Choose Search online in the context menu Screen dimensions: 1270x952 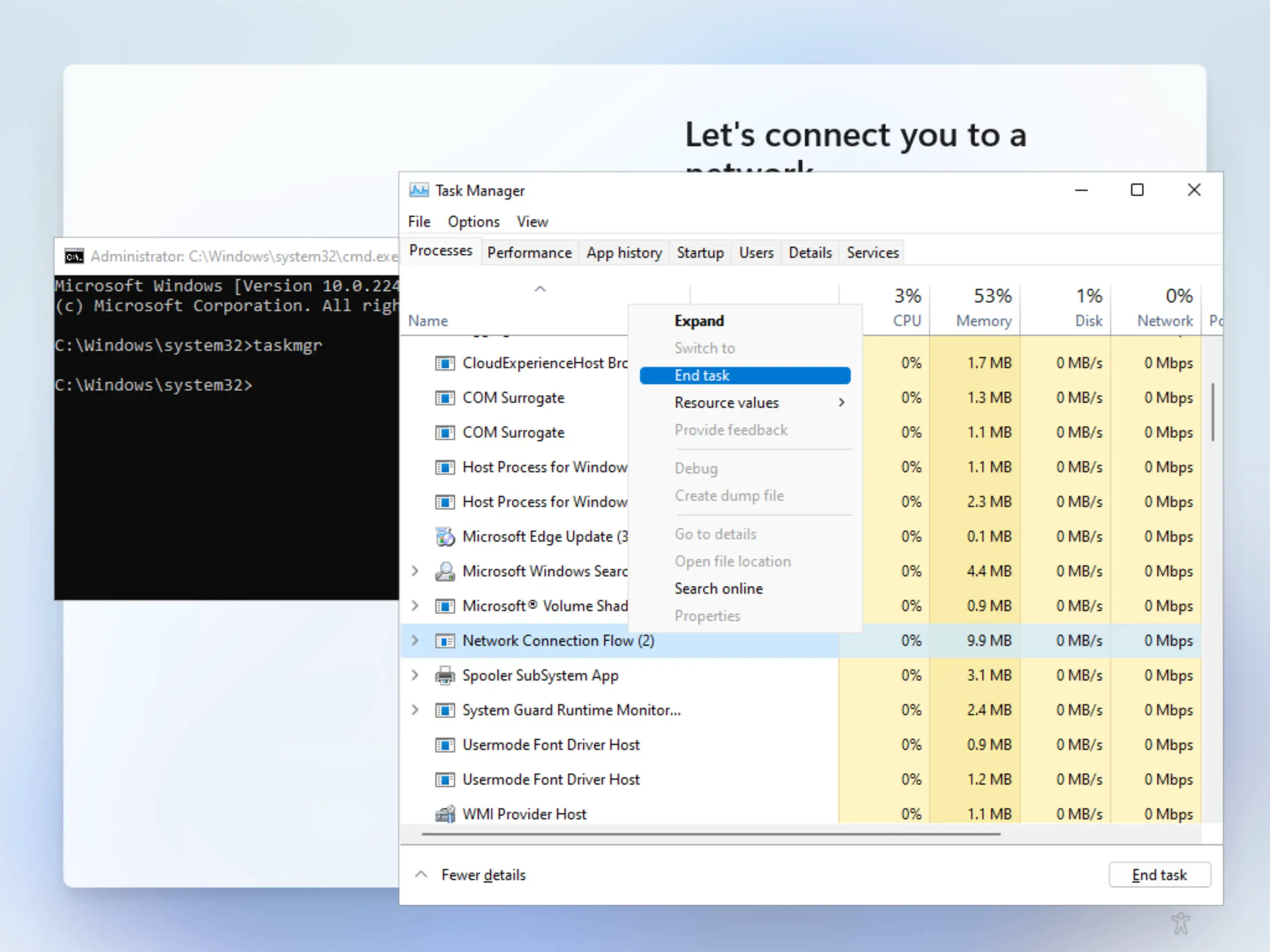click(745, 589)
